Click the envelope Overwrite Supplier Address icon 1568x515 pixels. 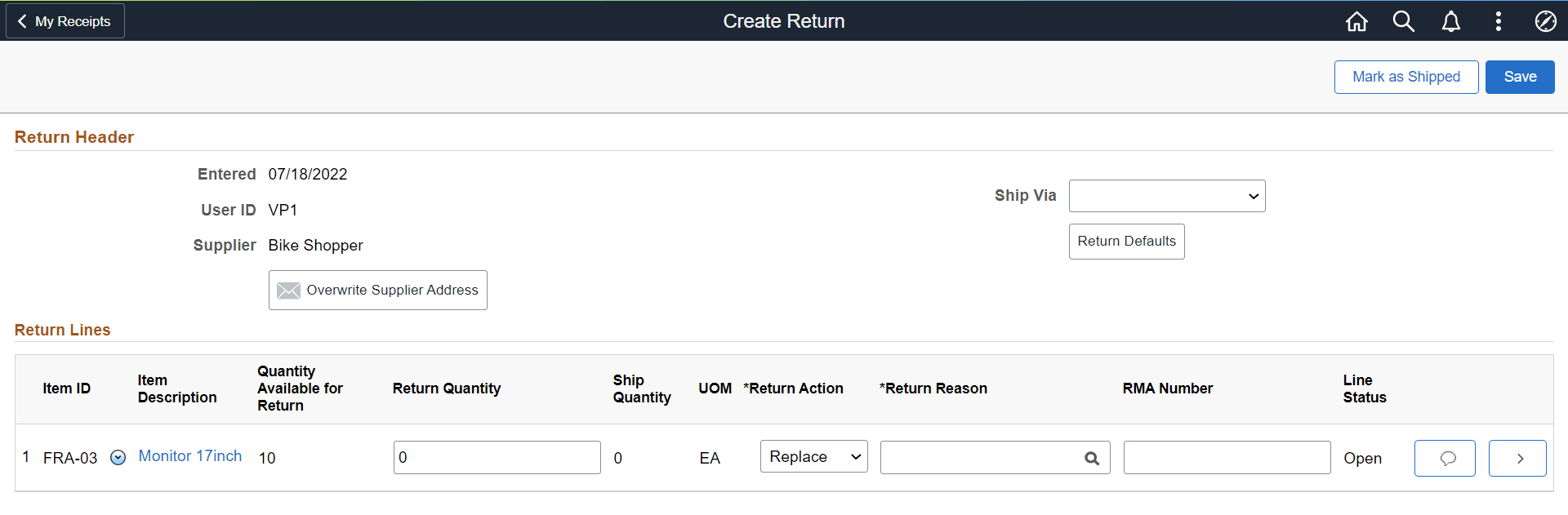point(289,290)
